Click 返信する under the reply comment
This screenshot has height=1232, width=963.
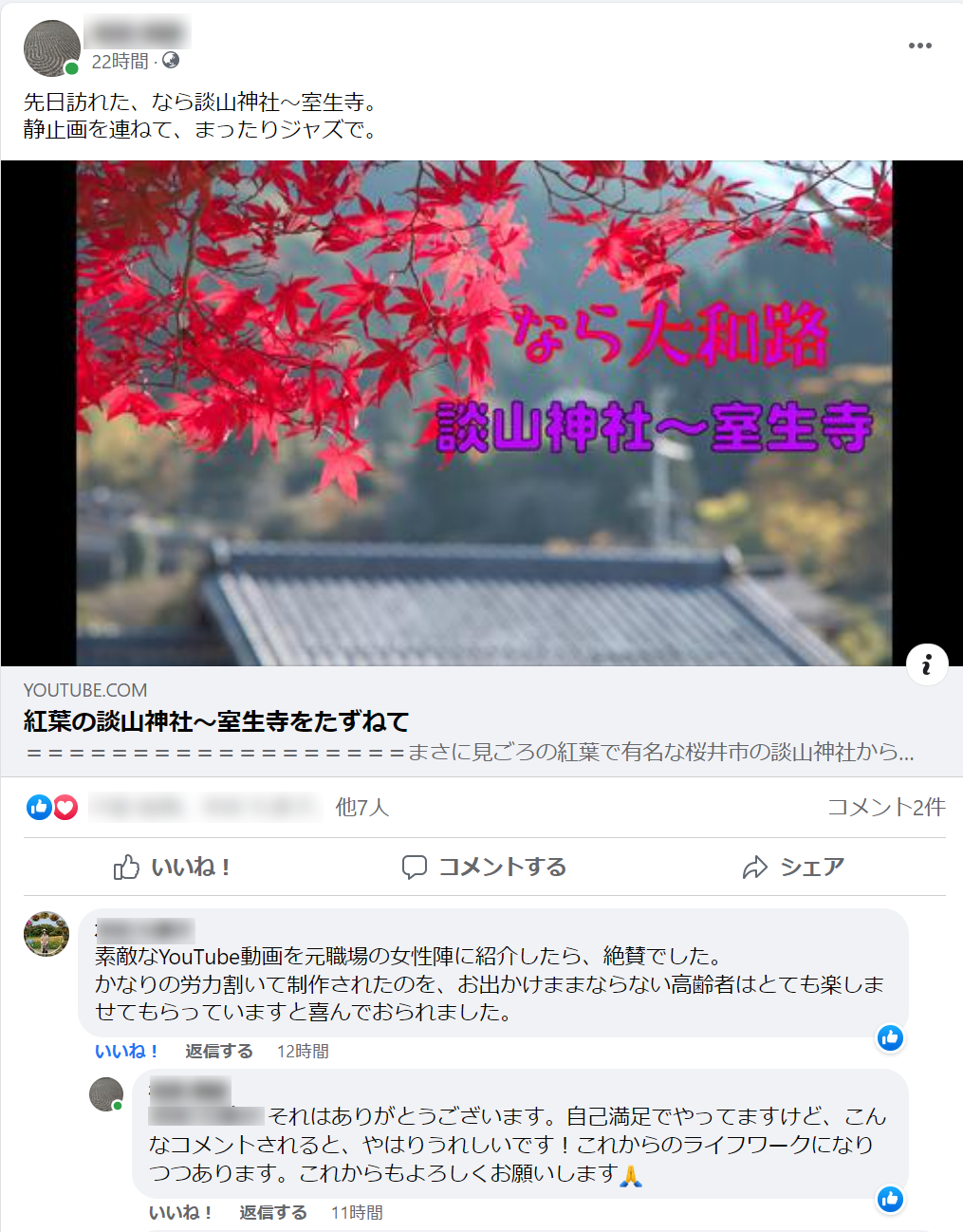[273, 1212]
